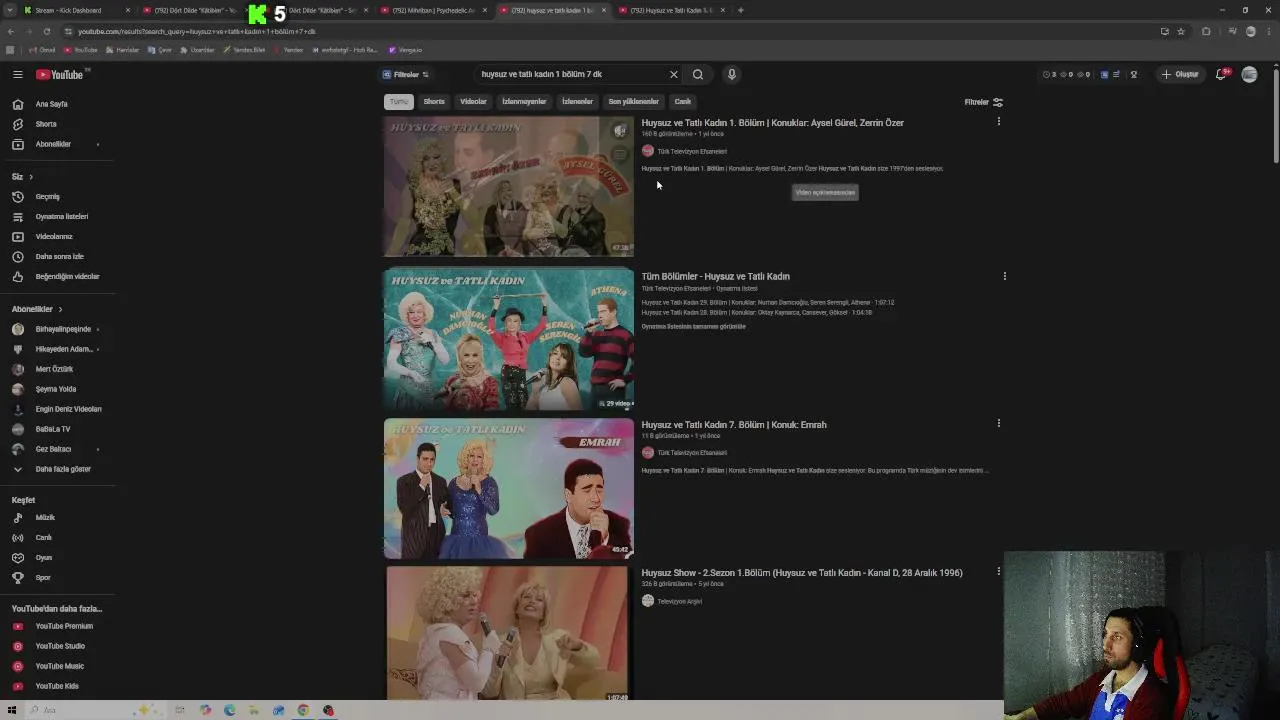
Task: Click the browser address bar
Action: [x=600, y=31]
